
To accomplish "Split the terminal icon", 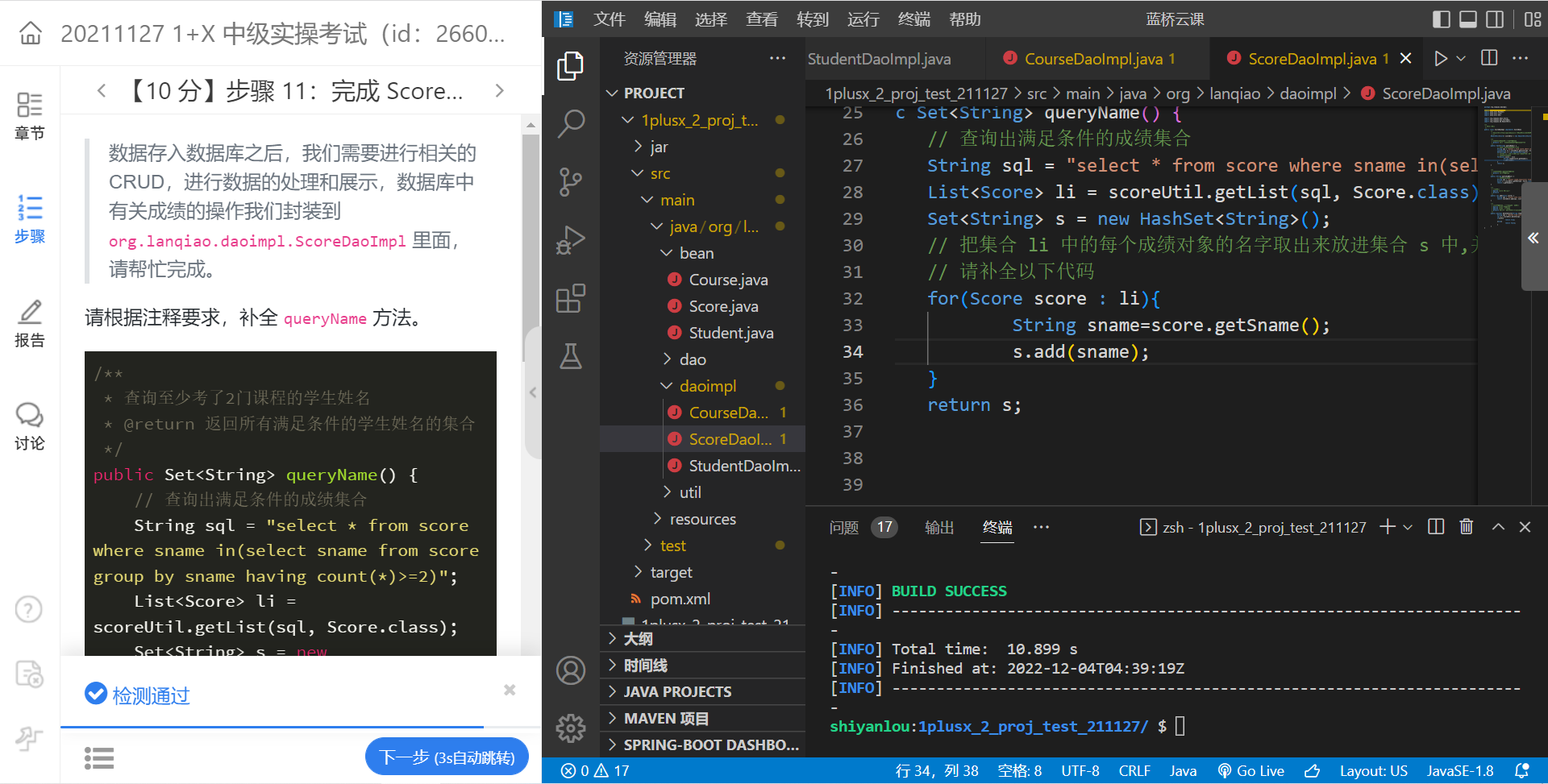I will click(x=1436, y=527).
